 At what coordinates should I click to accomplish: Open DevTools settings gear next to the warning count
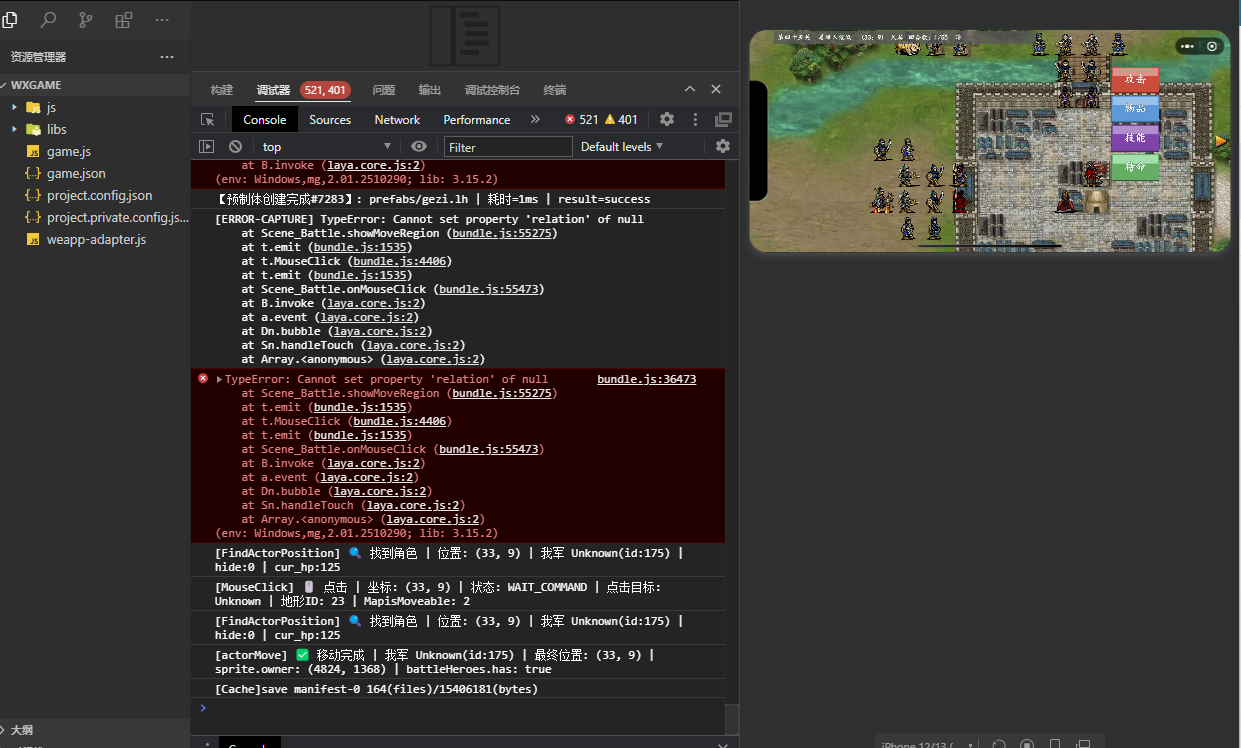(667, 119)
